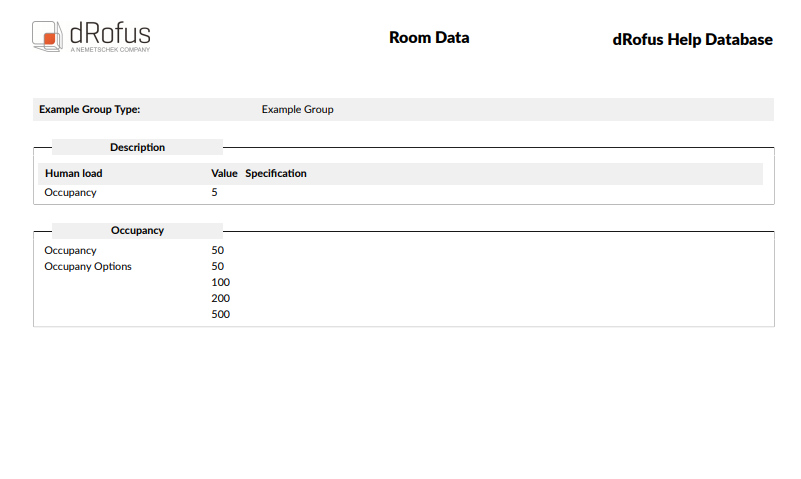Click the Human load column header

(73, 173)
